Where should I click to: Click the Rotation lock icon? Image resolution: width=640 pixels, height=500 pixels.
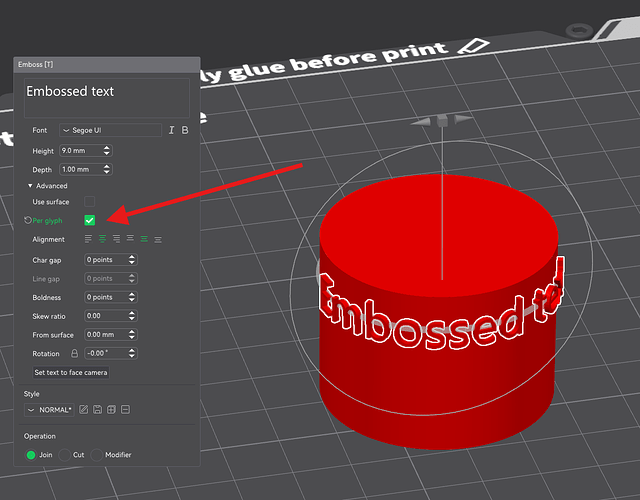coord(72,353)
